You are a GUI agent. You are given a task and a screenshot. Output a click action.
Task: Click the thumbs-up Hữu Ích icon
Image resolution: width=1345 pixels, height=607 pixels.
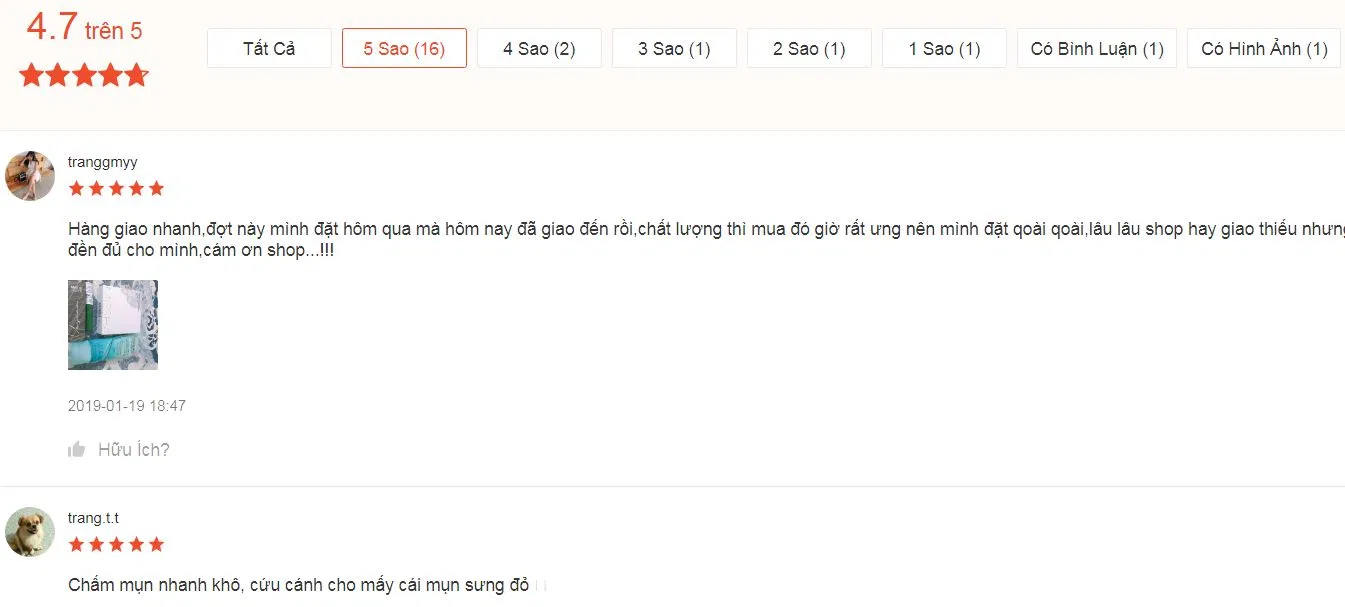tap(77, 448)
